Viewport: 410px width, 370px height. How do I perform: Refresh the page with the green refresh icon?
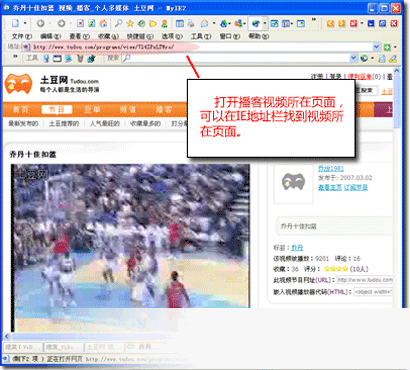point(92,23)
